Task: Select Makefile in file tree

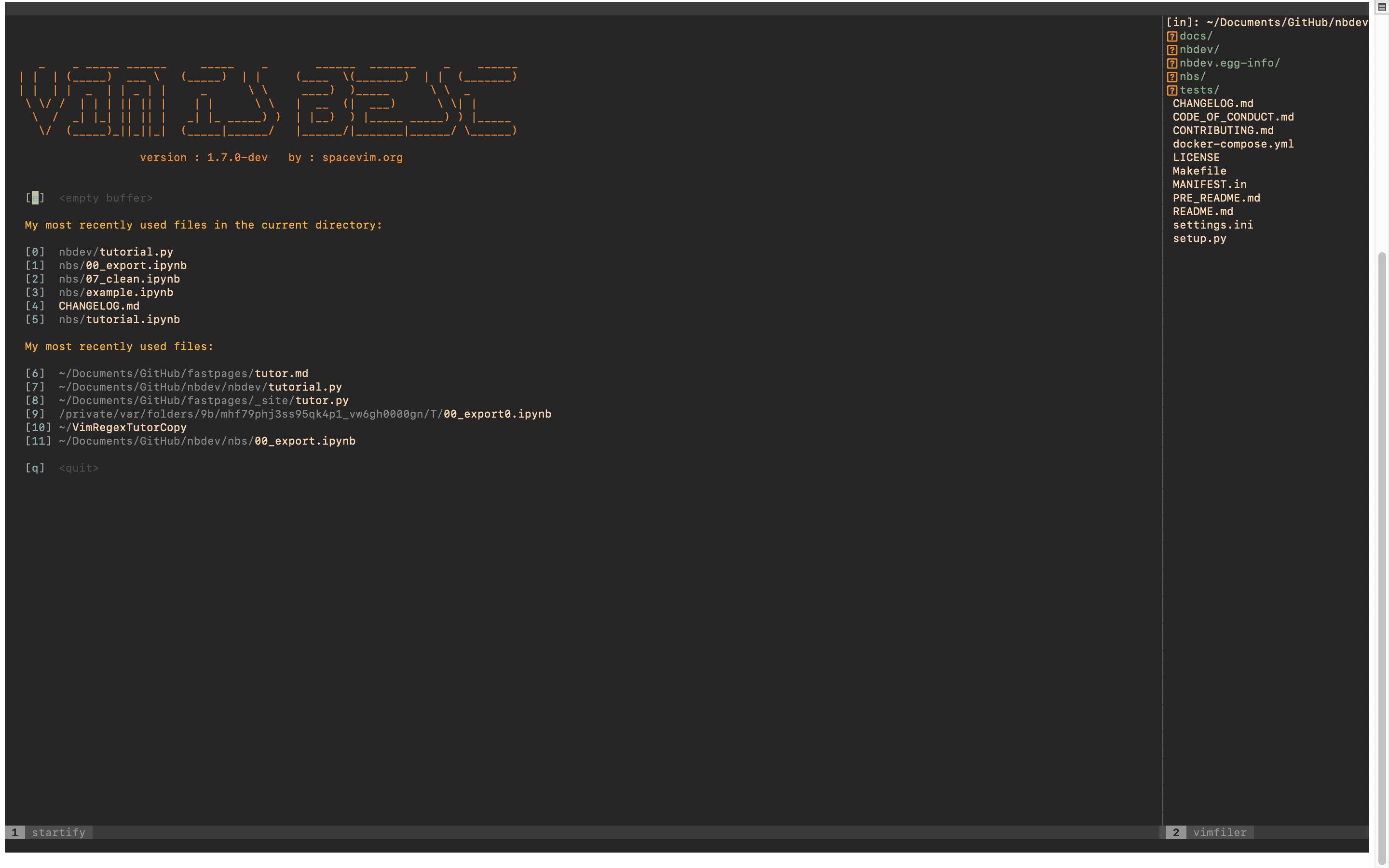Action: coord(1199,171)
